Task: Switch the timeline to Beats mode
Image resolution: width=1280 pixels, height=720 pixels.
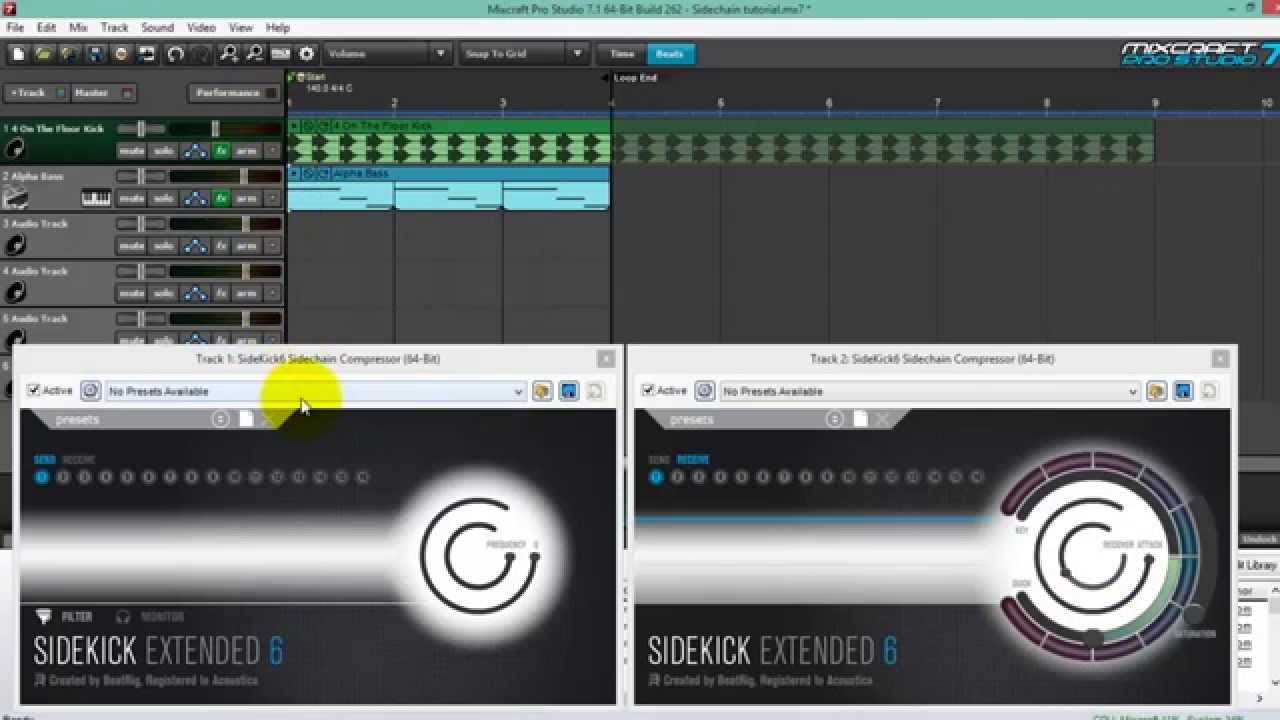Action: 670,54
